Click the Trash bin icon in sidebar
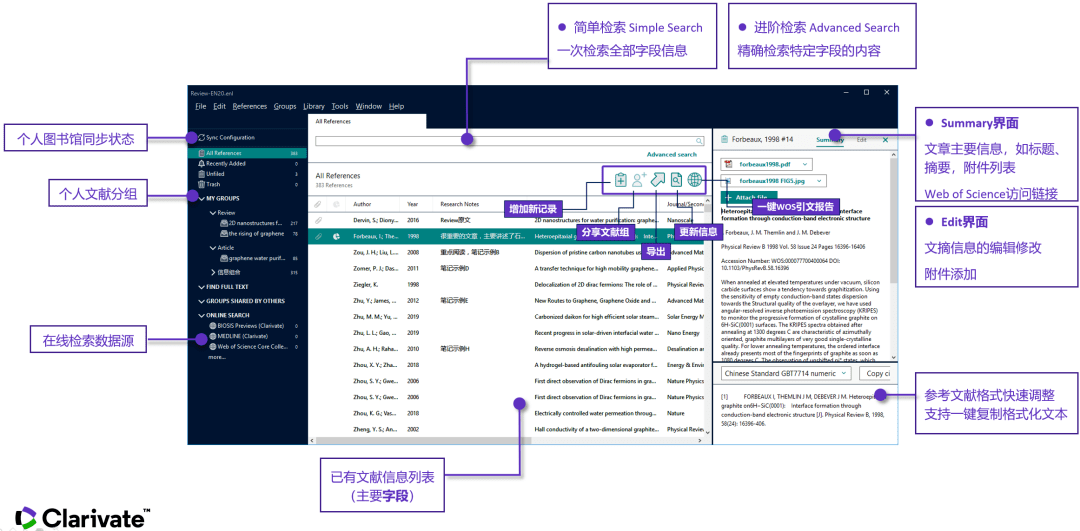 [x=201, y=185]
